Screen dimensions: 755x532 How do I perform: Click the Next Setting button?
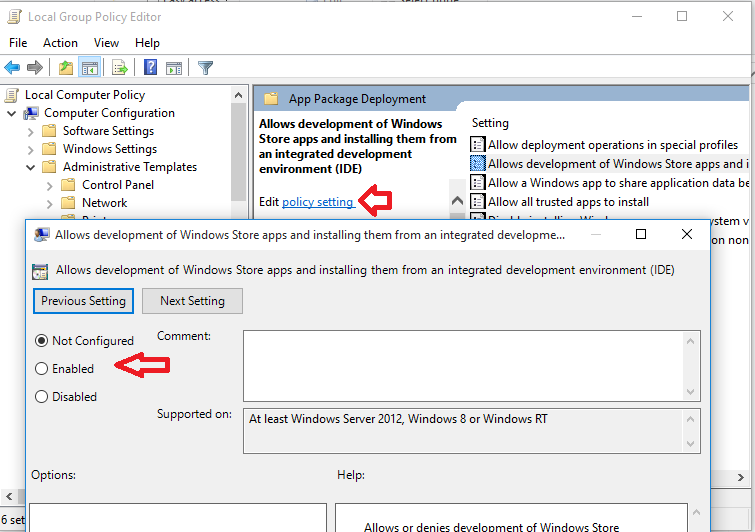(x=193, y=301)
